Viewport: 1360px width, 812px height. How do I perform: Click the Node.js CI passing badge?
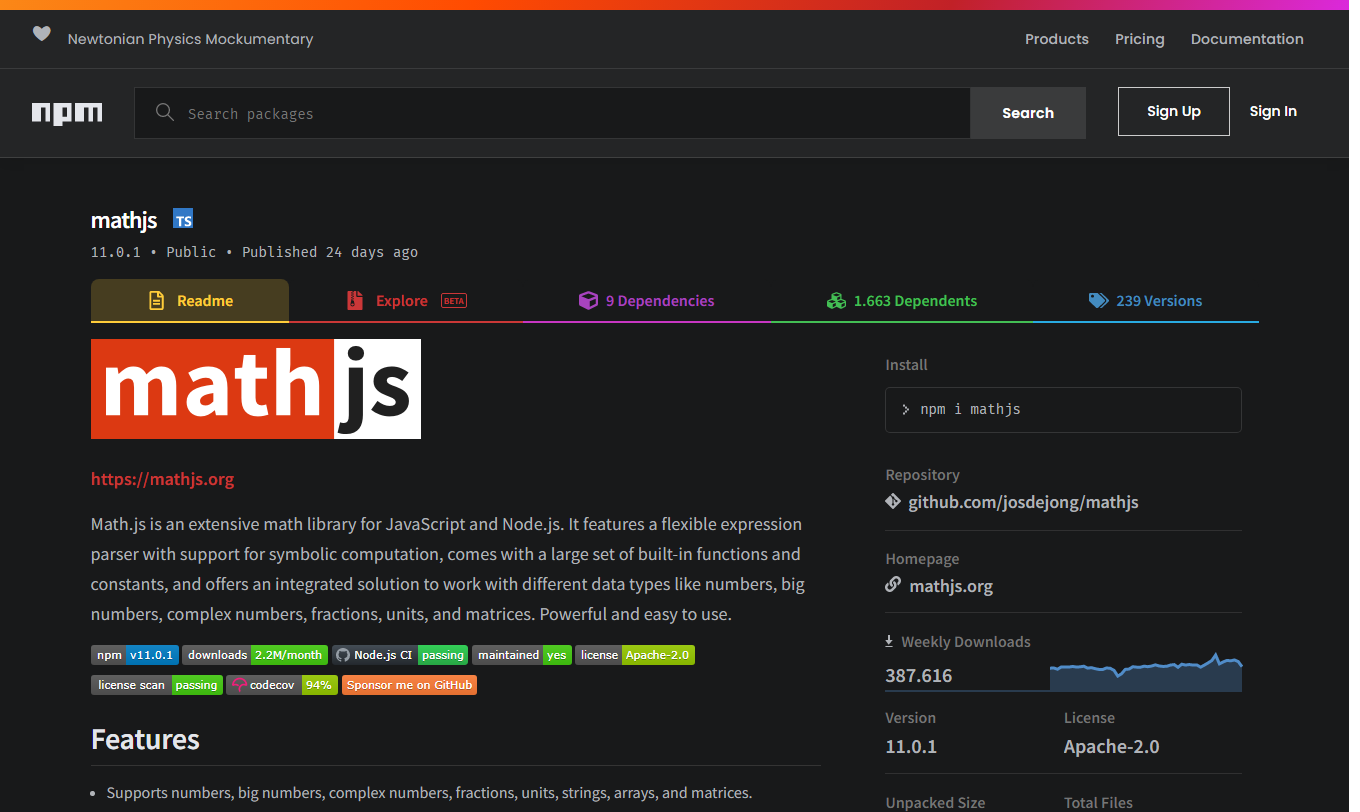pos(400,655)
